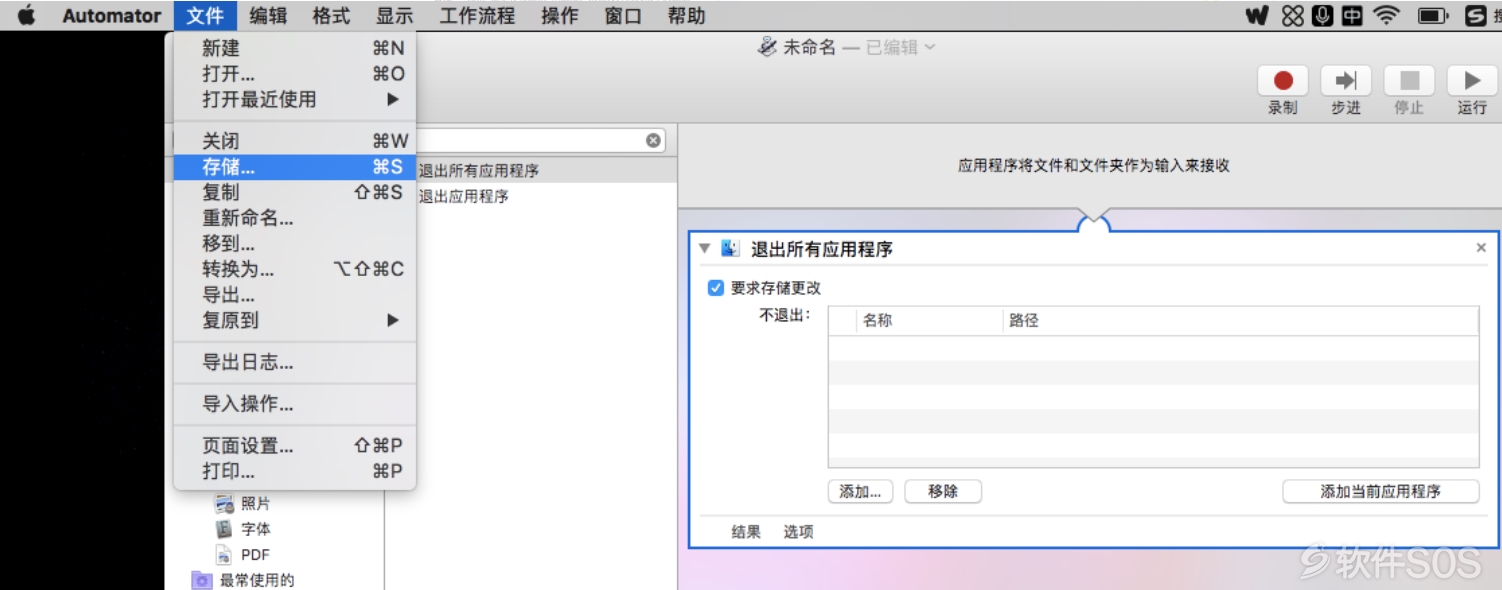This screenshot has width=1502, height=590.
Task: Expand the 打开最近使用 submenu
Action: click(x=295, y=99)
